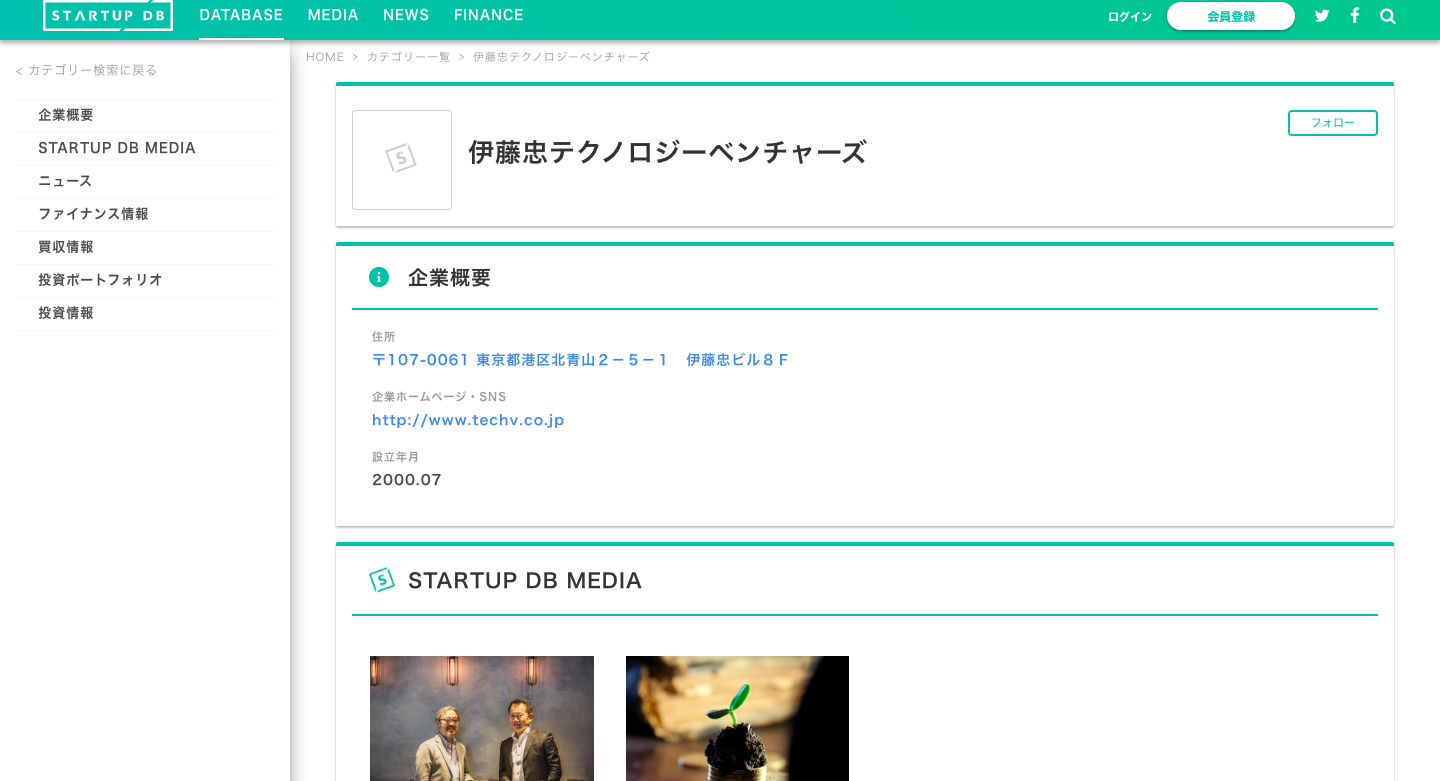Click the search magnifier icon
Viewport: 1440px width, 781px height.
click(x=1387, y=15)
